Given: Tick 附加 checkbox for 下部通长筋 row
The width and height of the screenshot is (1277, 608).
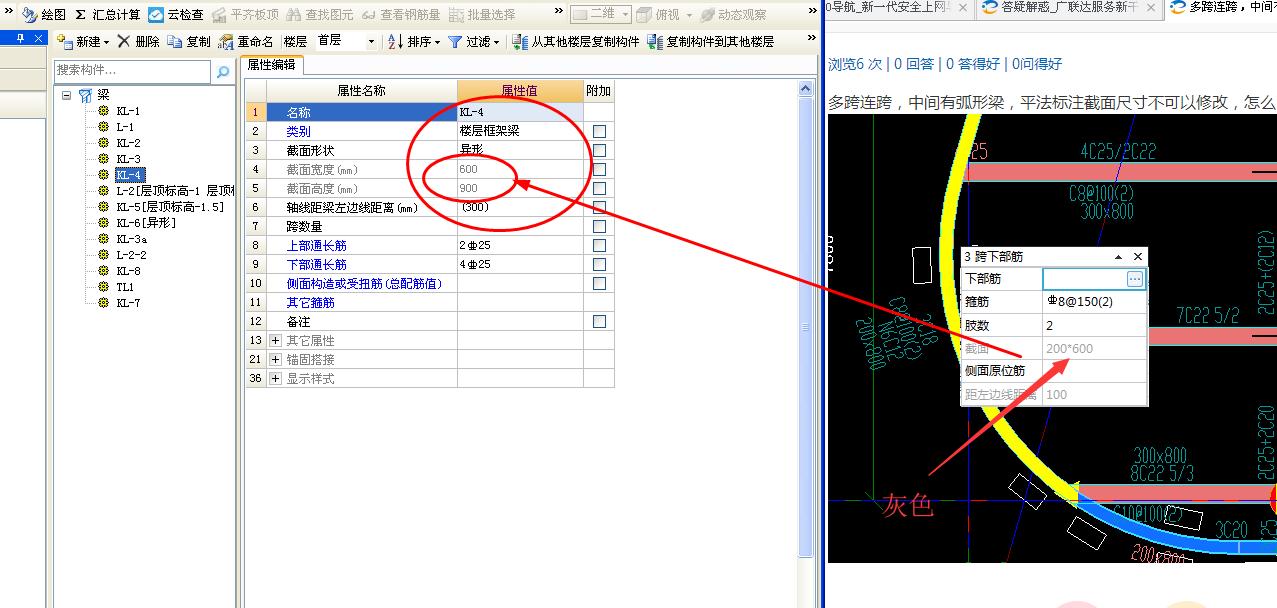Looking at the screenshot, I should click(599, 264).
